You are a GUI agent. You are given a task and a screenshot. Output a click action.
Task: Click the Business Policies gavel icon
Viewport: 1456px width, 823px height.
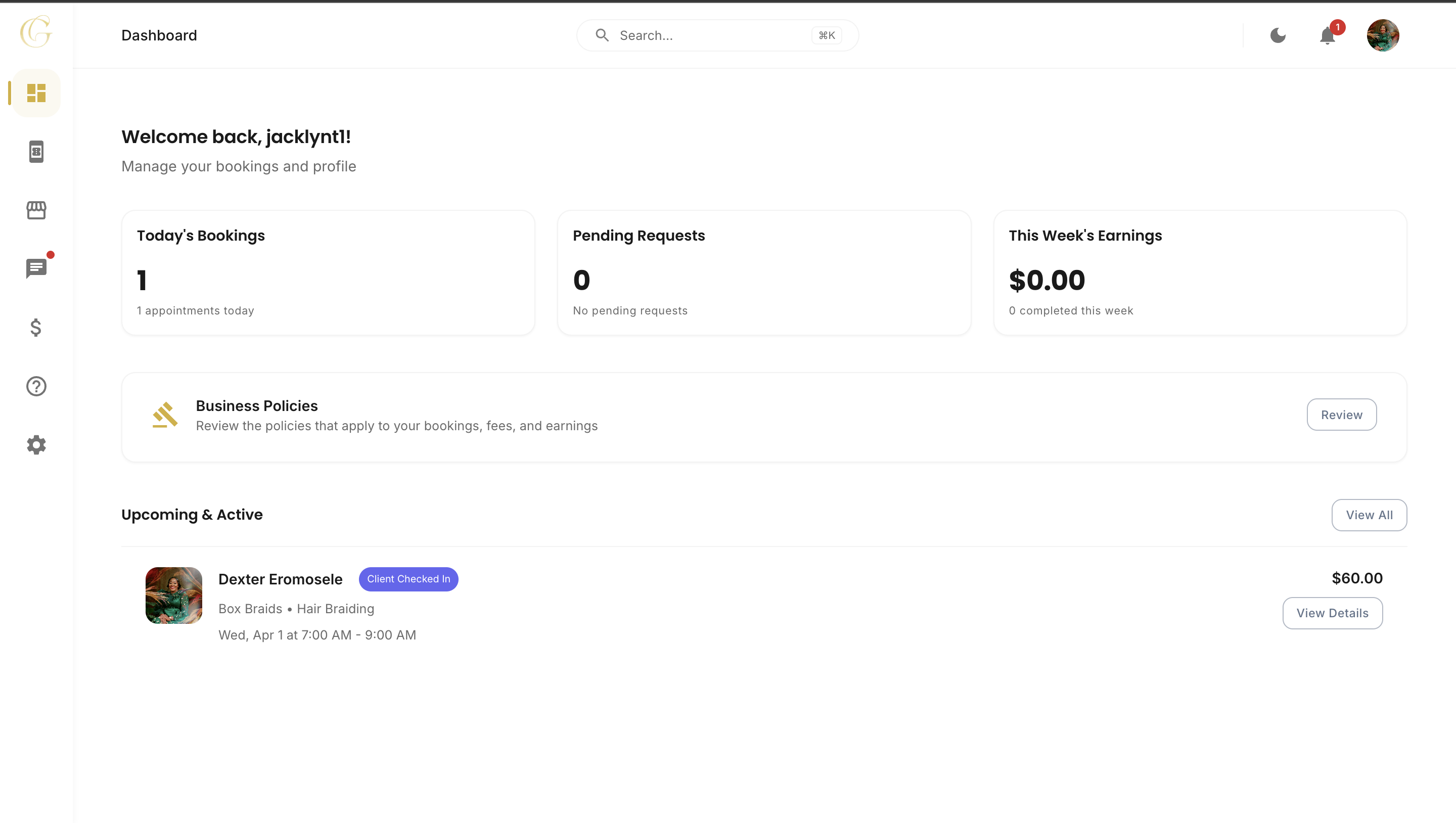click(x=165, y=416)
